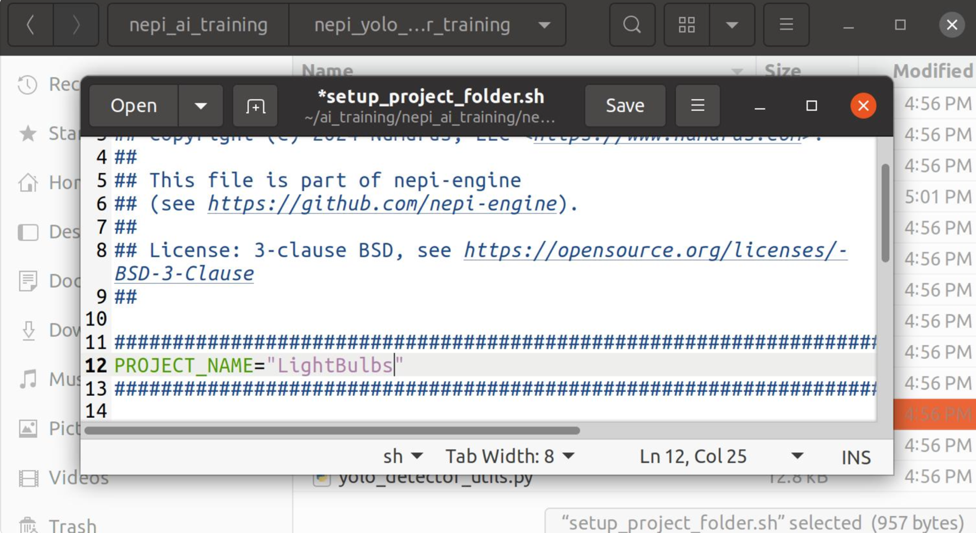Click the Save button

pyautogui.click(x=625, y=106)
